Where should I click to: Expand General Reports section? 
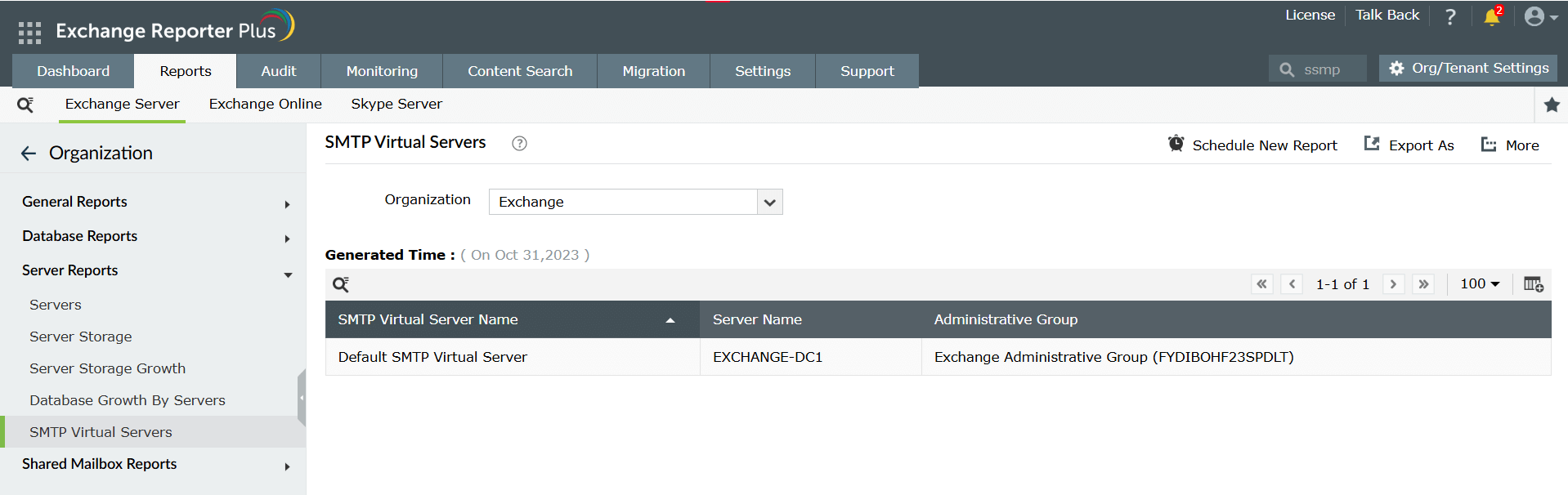153,202
